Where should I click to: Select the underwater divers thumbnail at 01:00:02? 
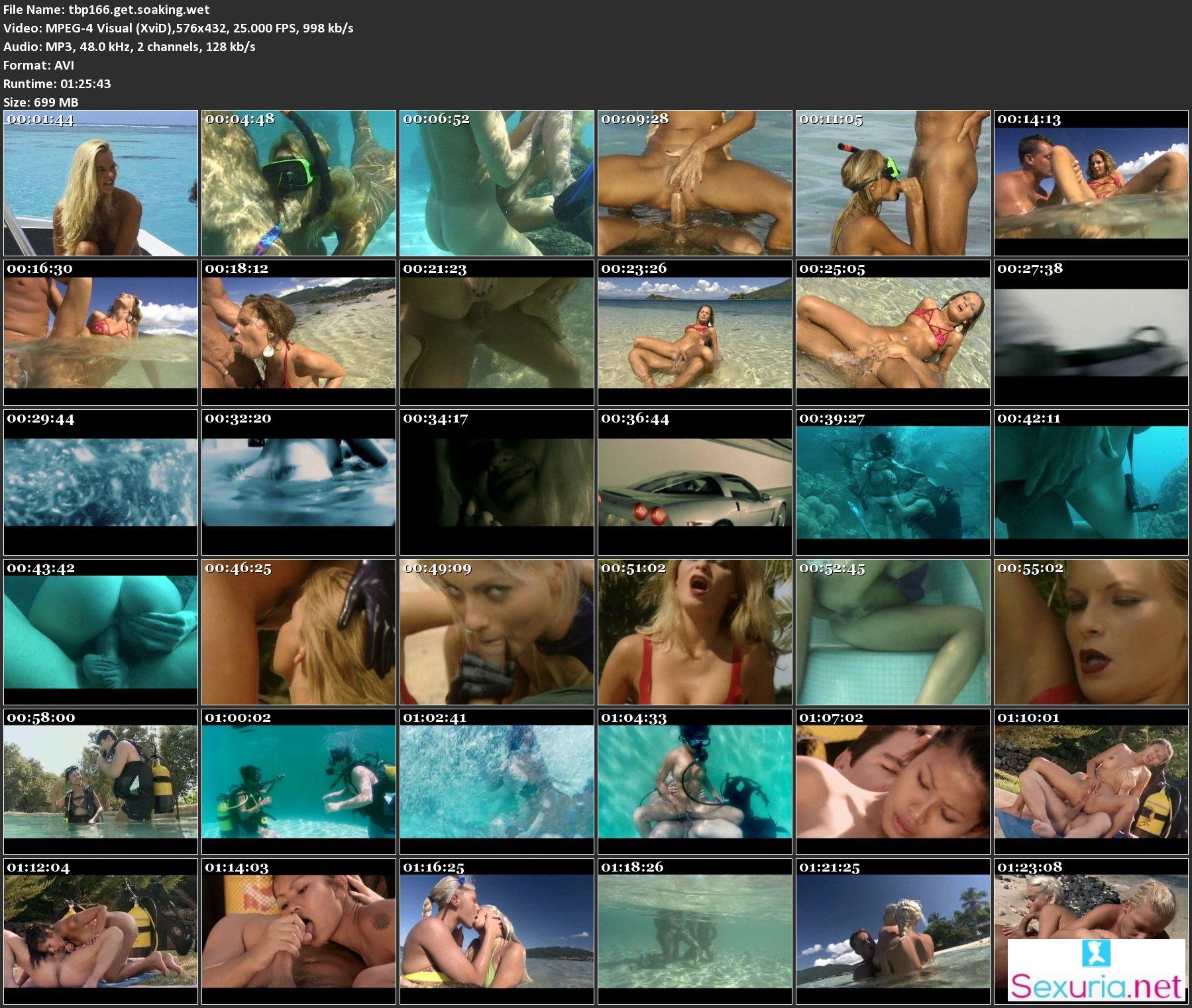[x=298, y=782]
